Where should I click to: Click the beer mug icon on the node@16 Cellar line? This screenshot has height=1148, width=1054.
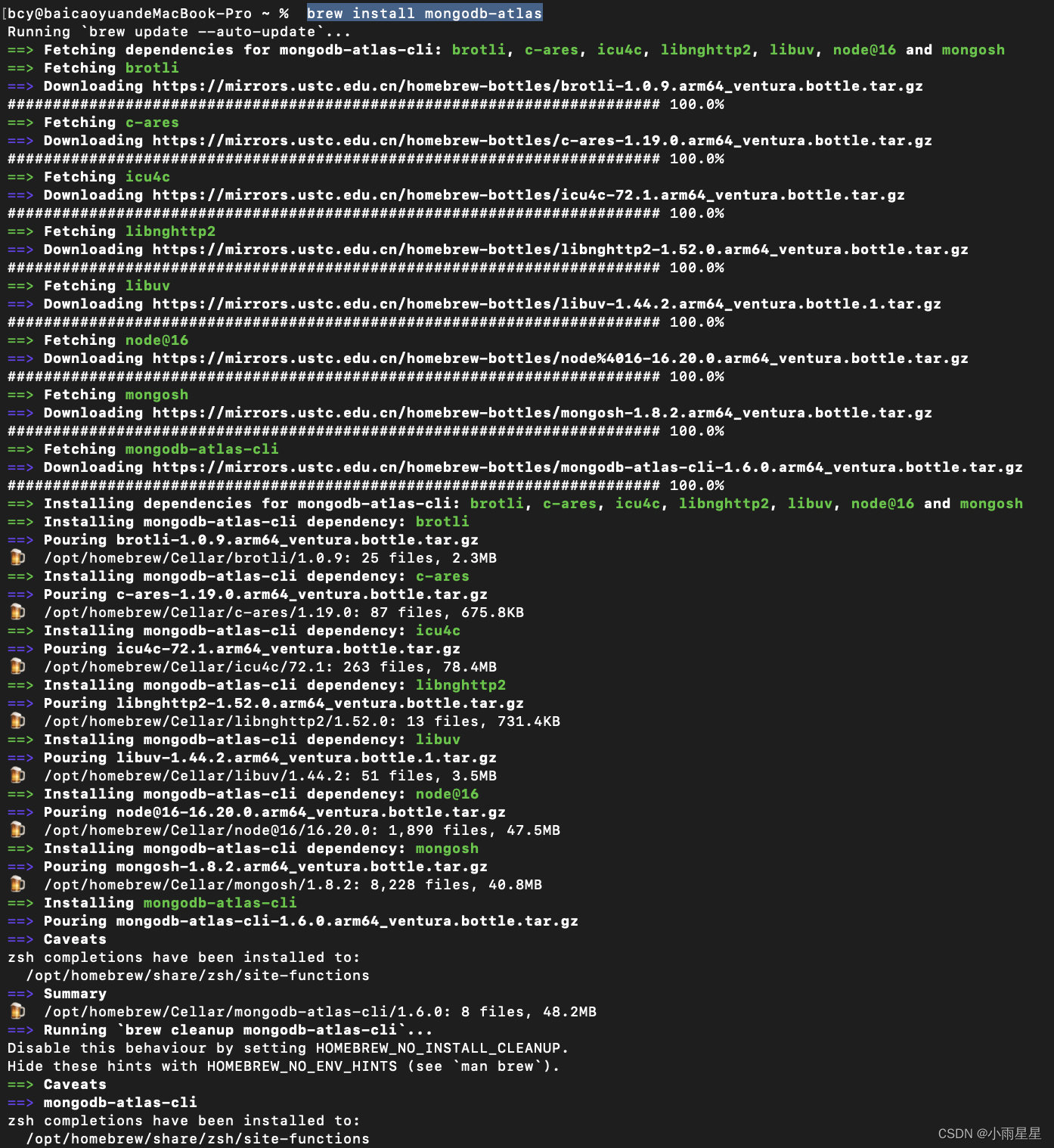click(17, 830)
